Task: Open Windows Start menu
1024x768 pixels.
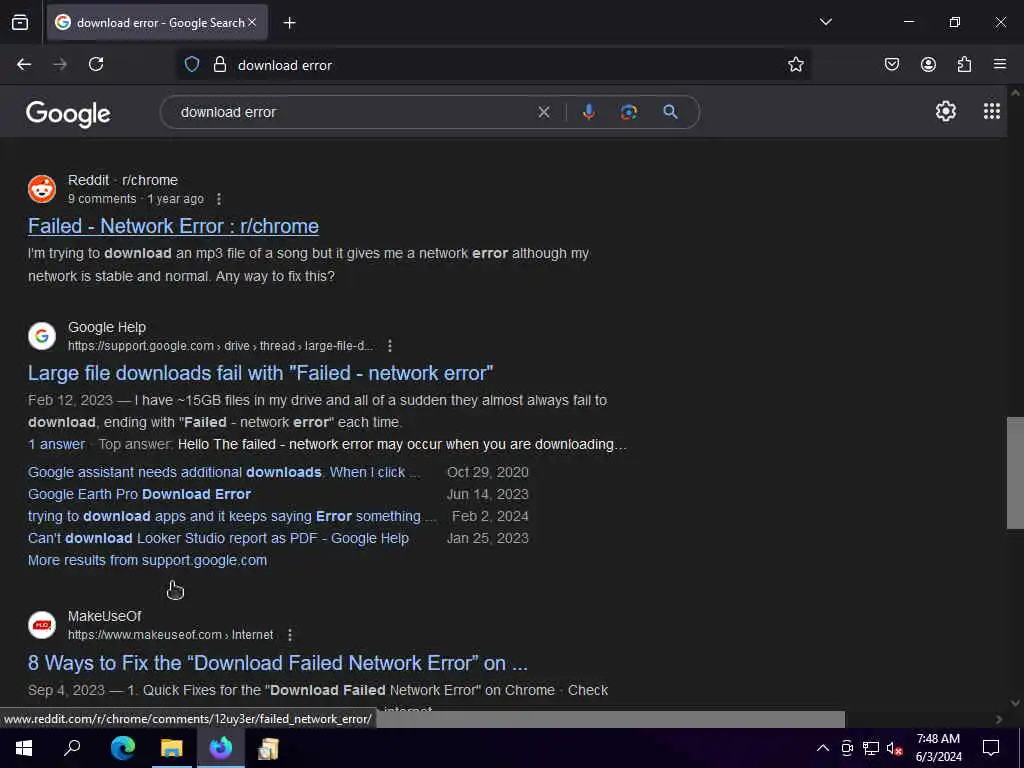Action: click(24, 748)
